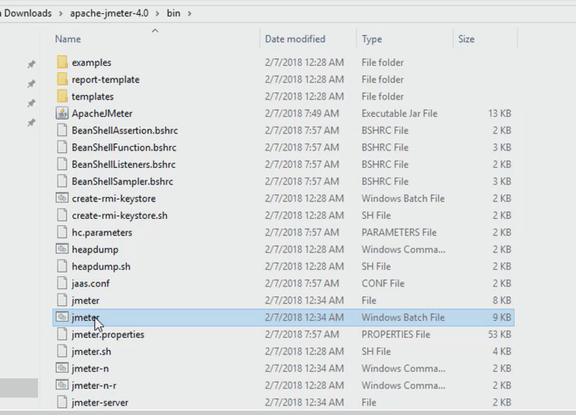Viewport: 576px width, 415px height.
Task: Click the templates folder icon
Action: (62, 96)
